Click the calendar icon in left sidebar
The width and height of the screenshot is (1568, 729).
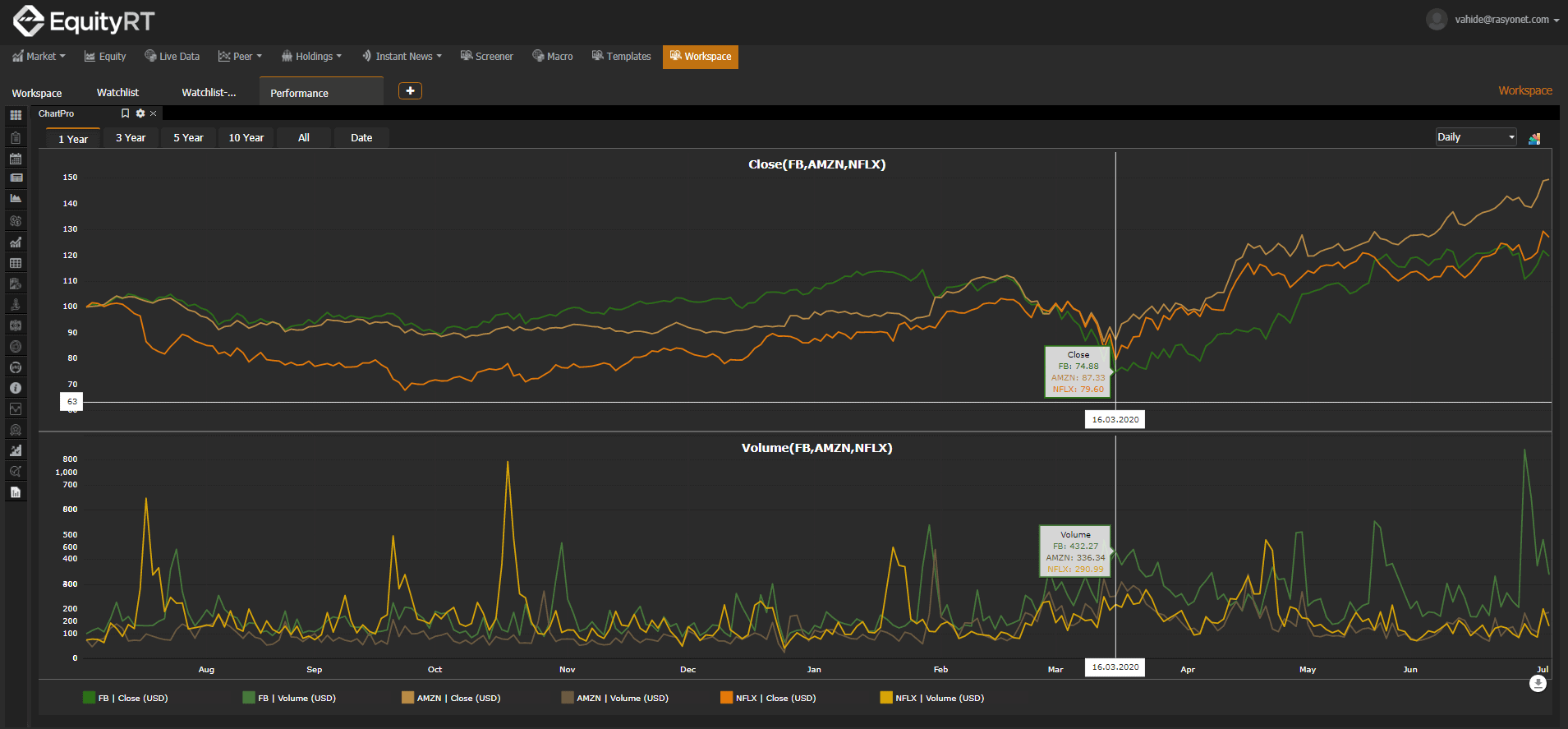click(x=16, y=159)
